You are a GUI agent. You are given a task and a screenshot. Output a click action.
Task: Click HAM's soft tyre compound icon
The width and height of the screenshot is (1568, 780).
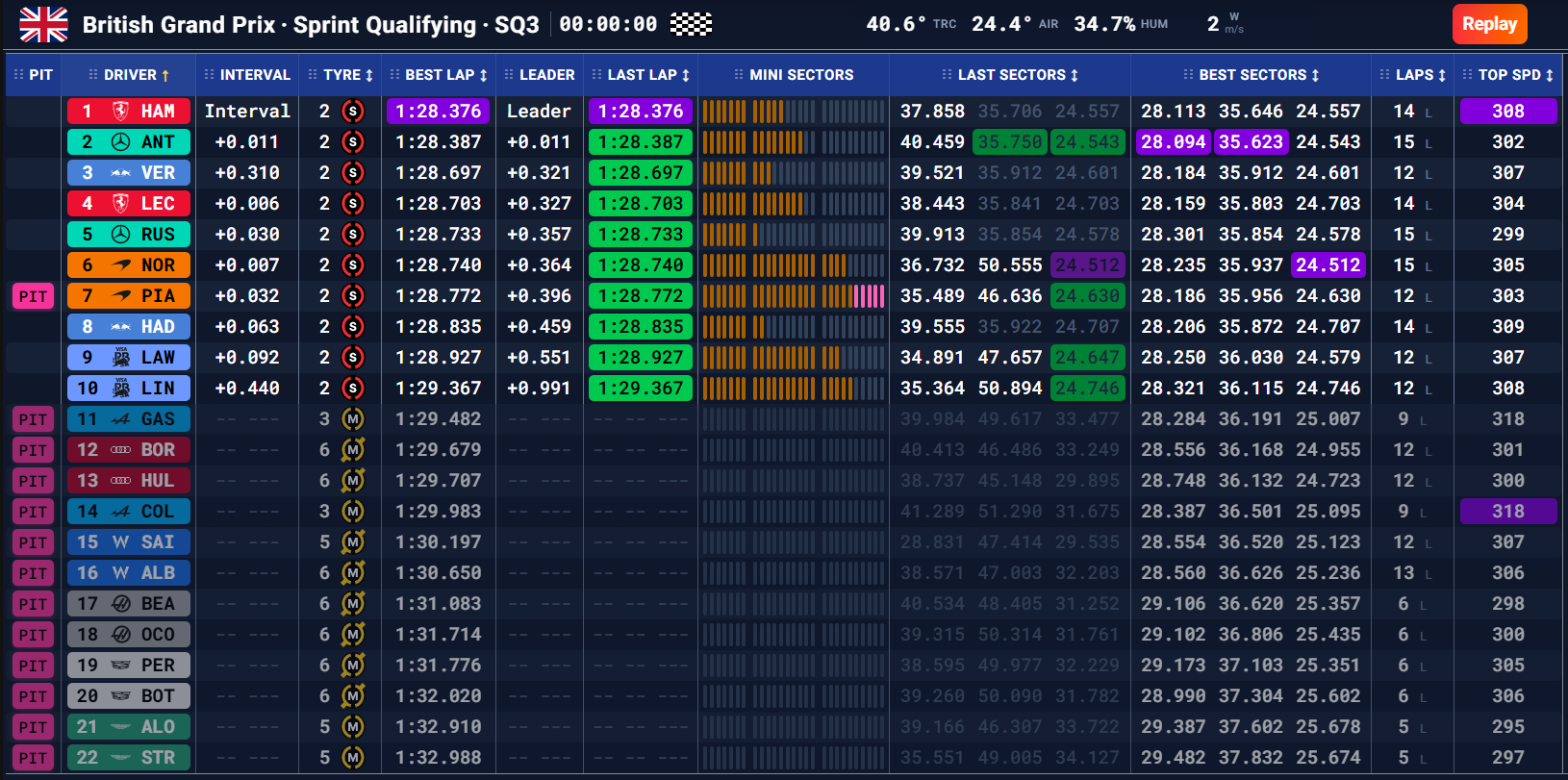[x=353, y=112]
